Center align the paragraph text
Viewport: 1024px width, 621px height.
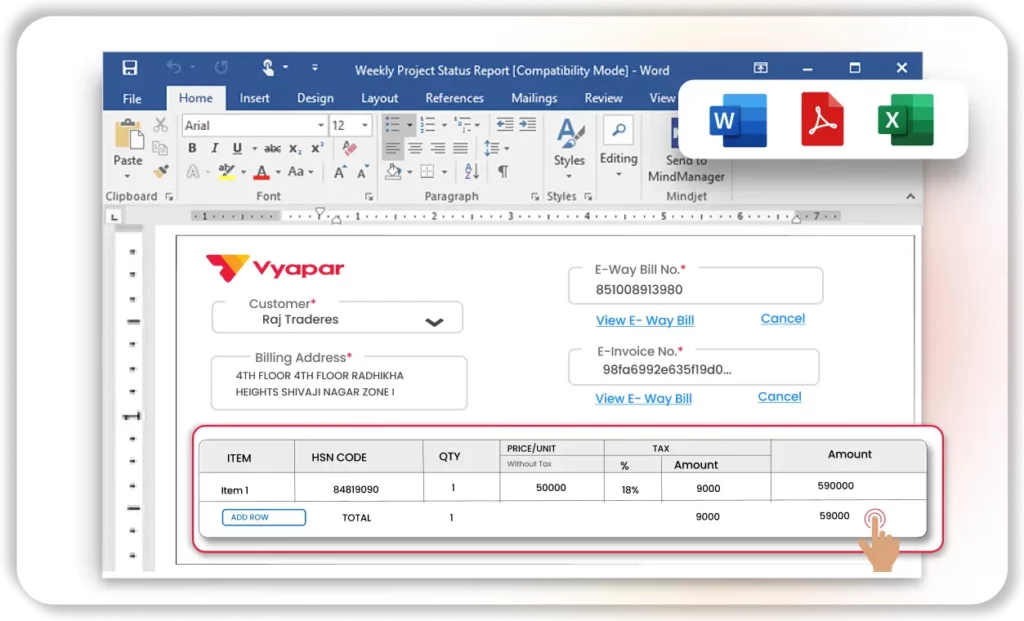415,148
